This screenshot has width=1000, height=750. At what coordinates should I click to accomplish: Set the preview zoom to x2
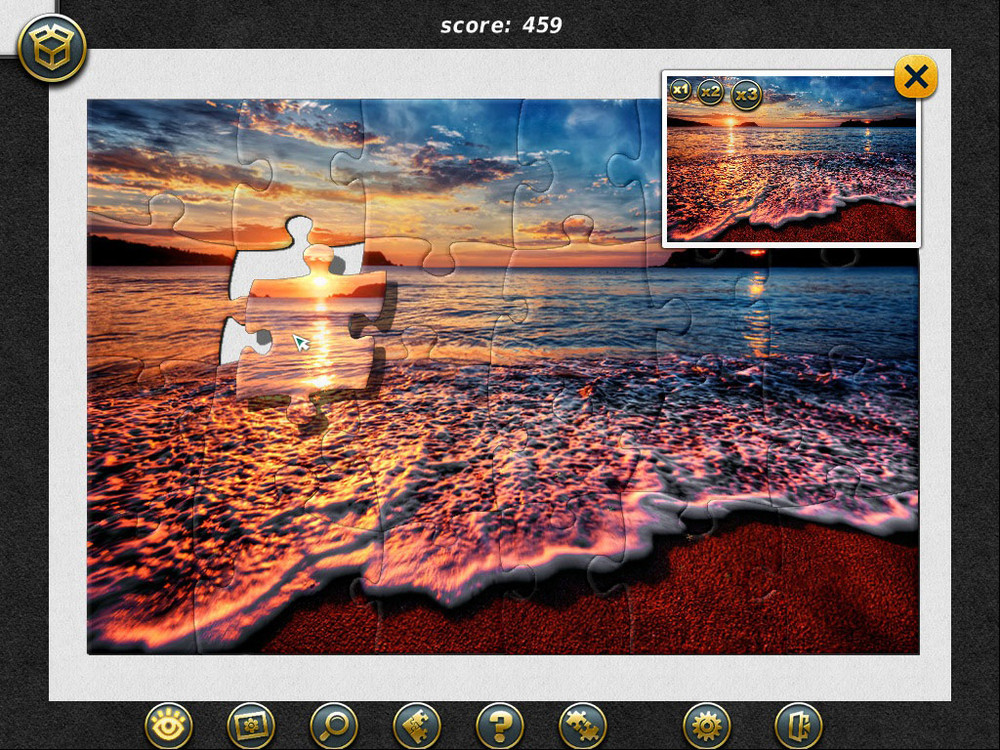pos(710,92)
